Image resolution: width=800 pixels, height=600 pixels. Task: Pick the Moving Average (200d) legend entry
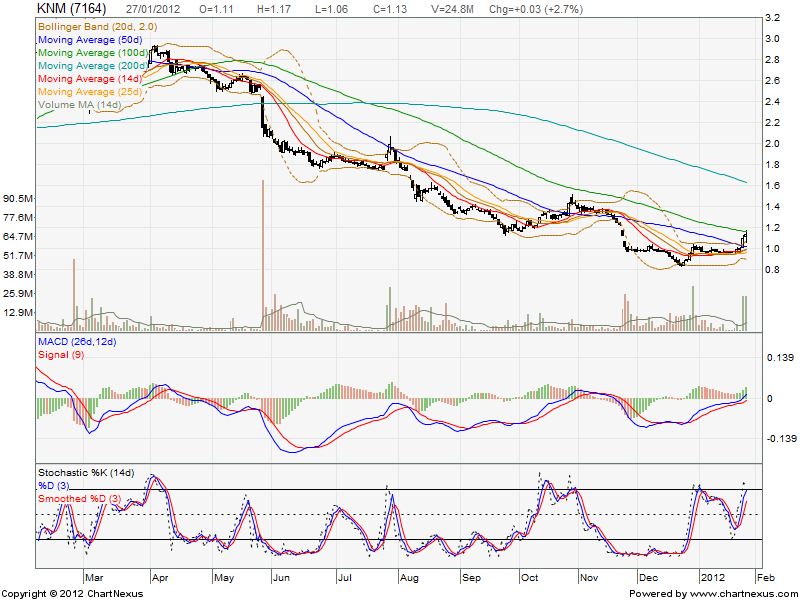[x=94, y=65]
